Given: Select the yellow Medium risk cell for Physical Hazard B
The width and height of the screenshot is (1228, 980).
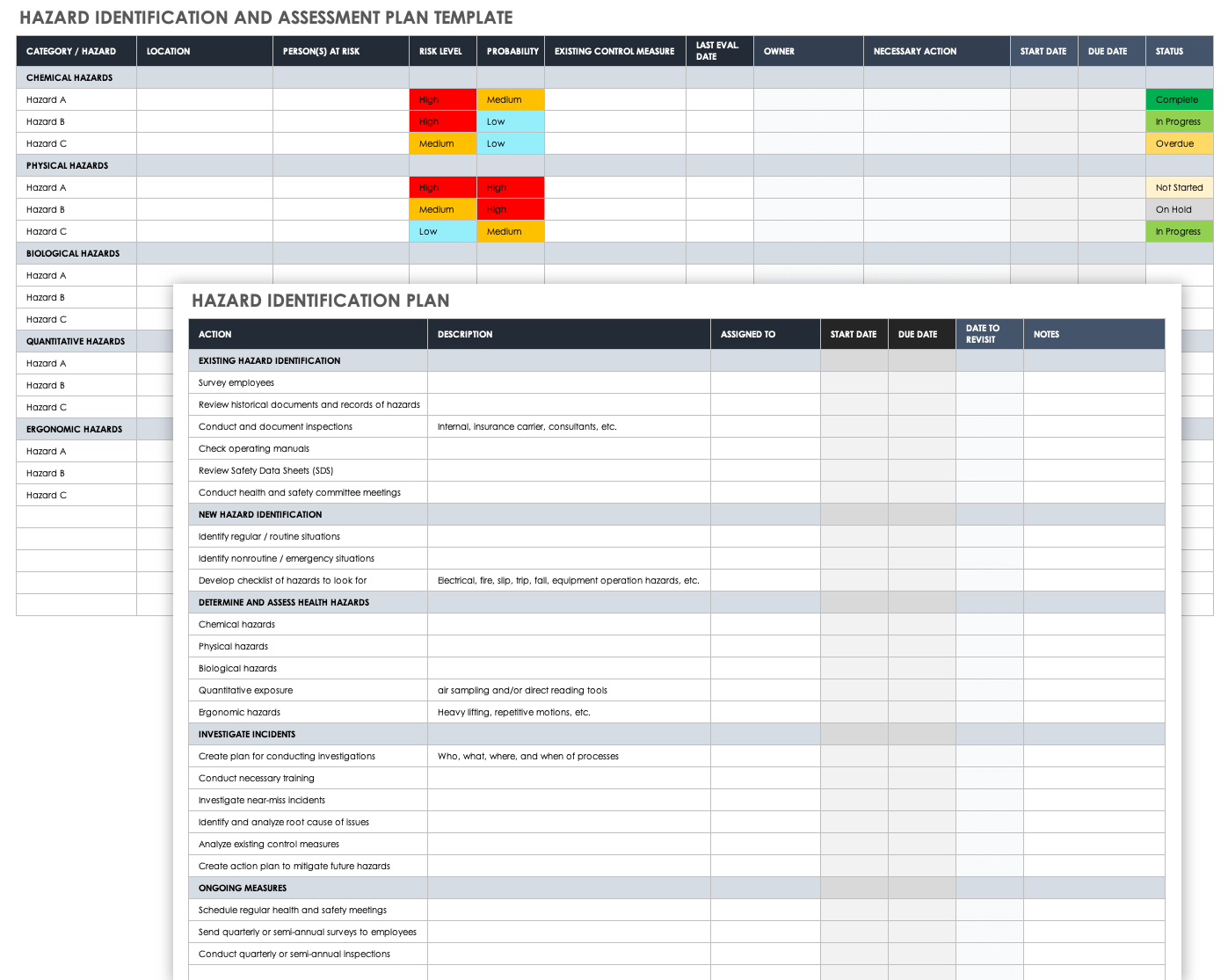Looking at the screenshot, I should coord(442,209).
